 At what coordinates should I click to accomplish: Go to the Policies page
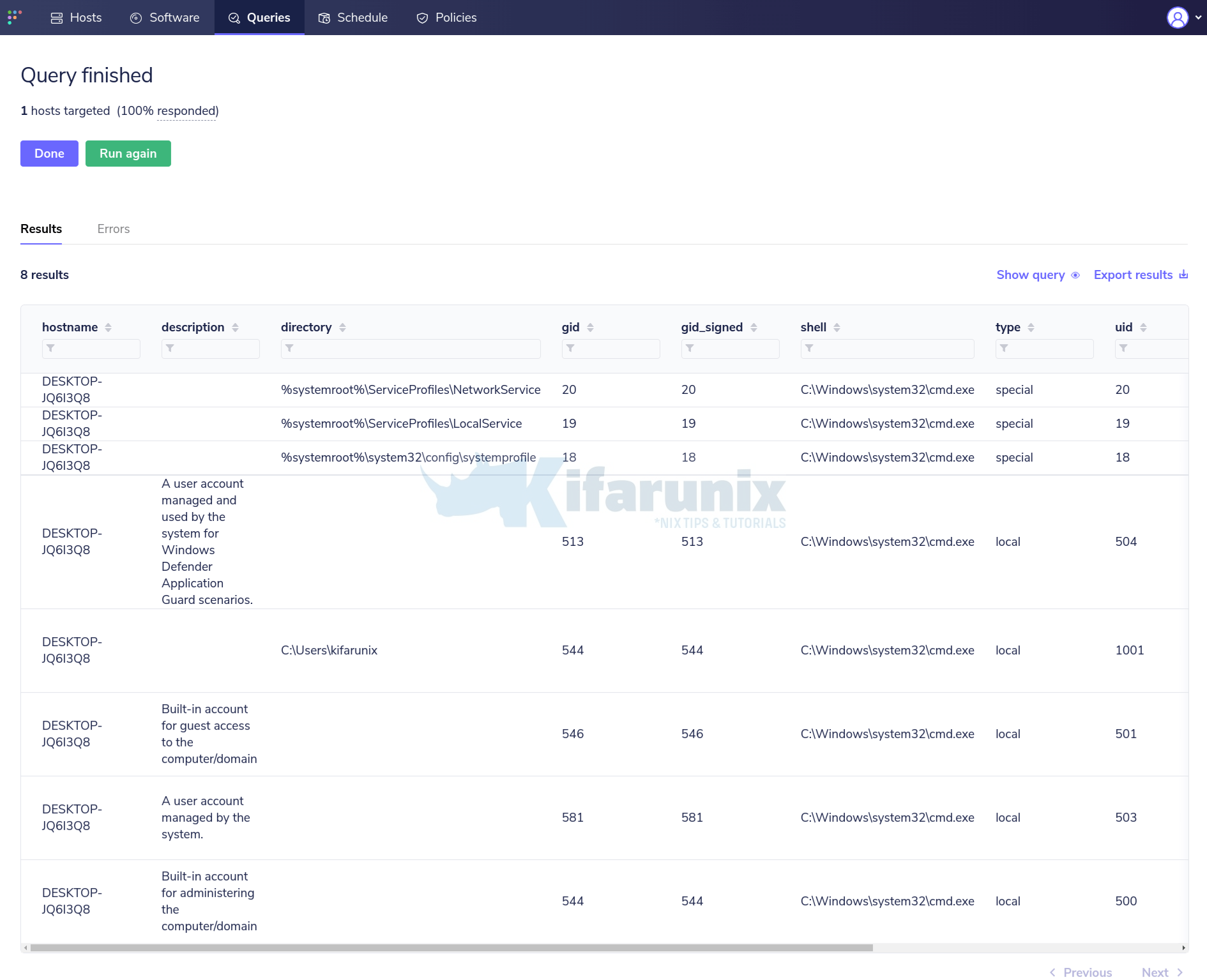point(446,18)
